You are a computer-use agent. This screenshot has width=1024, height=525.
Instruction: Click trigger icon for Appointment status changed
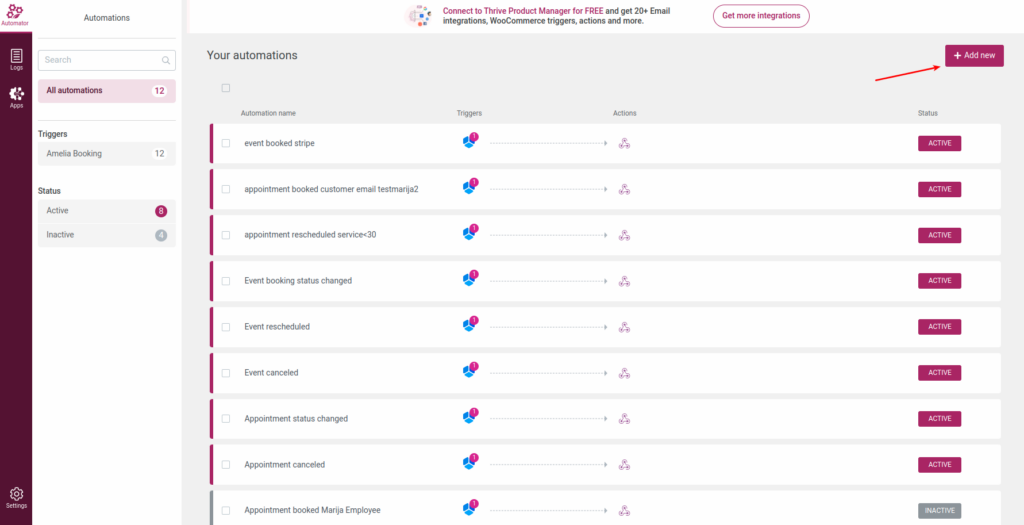[x=470, y=416]
